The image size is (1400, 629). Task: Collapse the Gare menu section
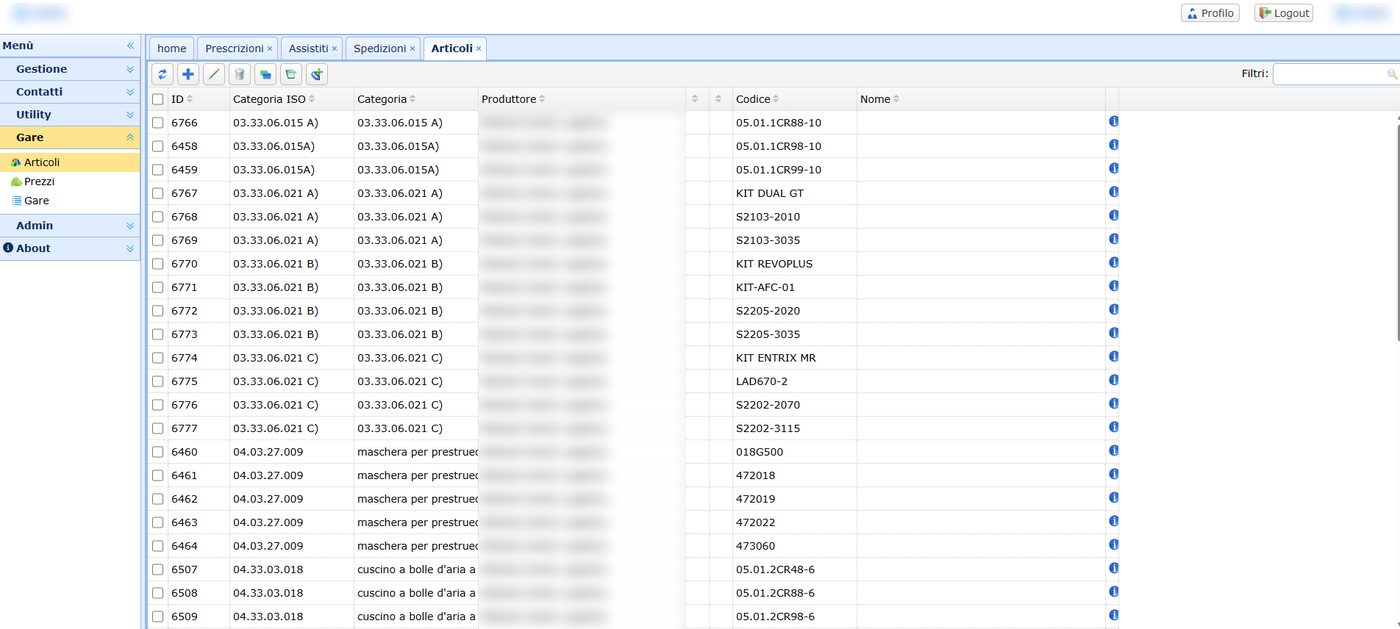pyautogui.click(x=70, y=137)
